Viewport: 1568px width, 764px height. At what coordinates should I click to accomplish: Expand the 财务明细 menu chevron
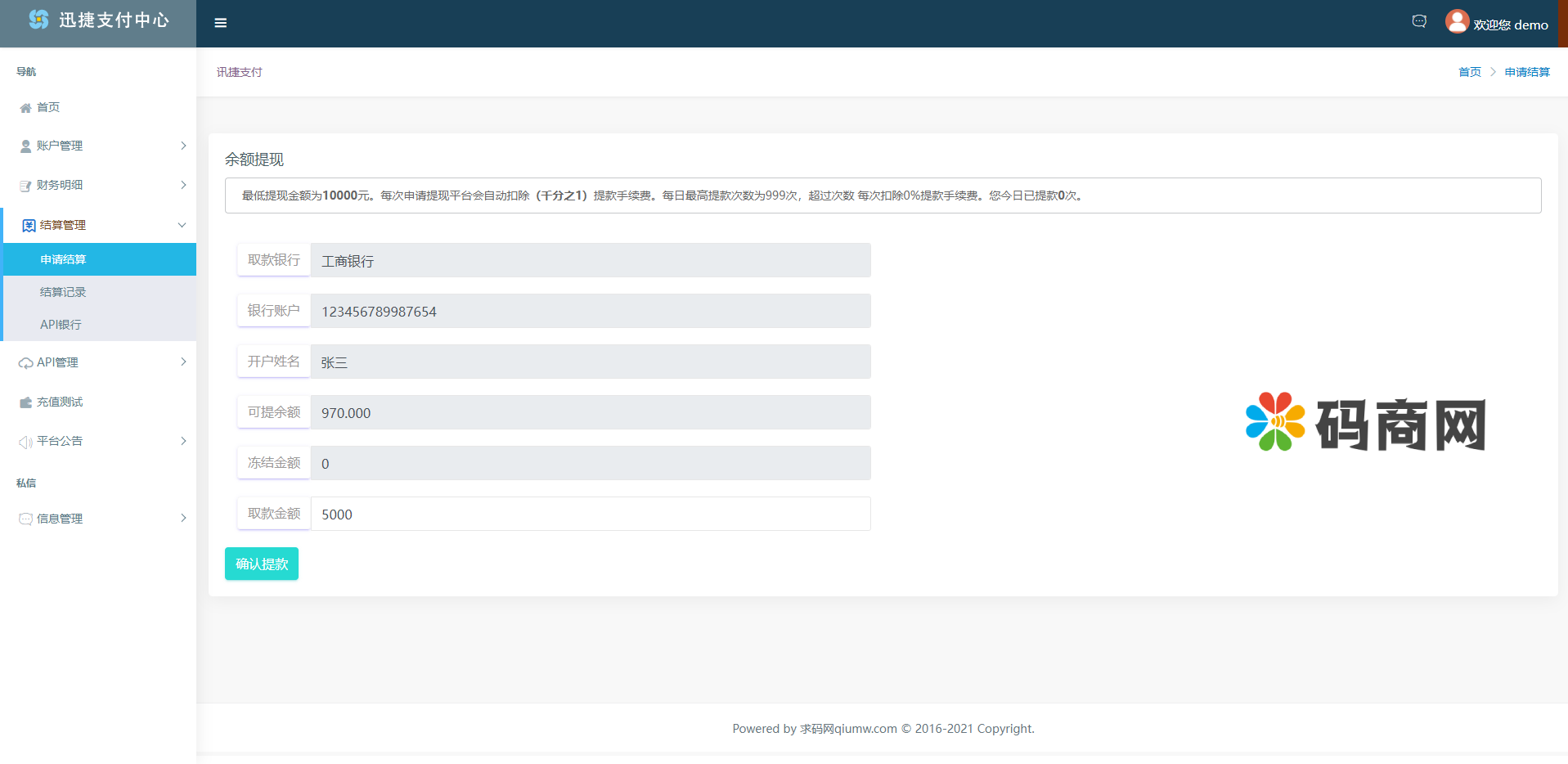183,185
